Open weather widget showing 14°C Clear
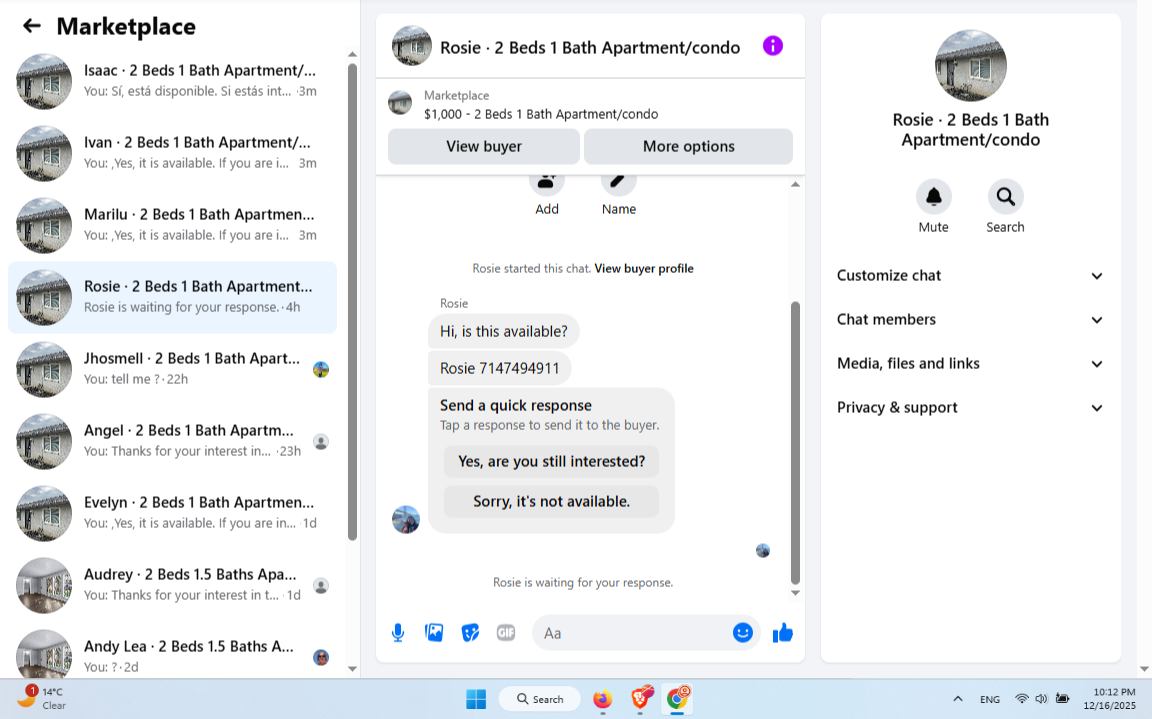 41,698
